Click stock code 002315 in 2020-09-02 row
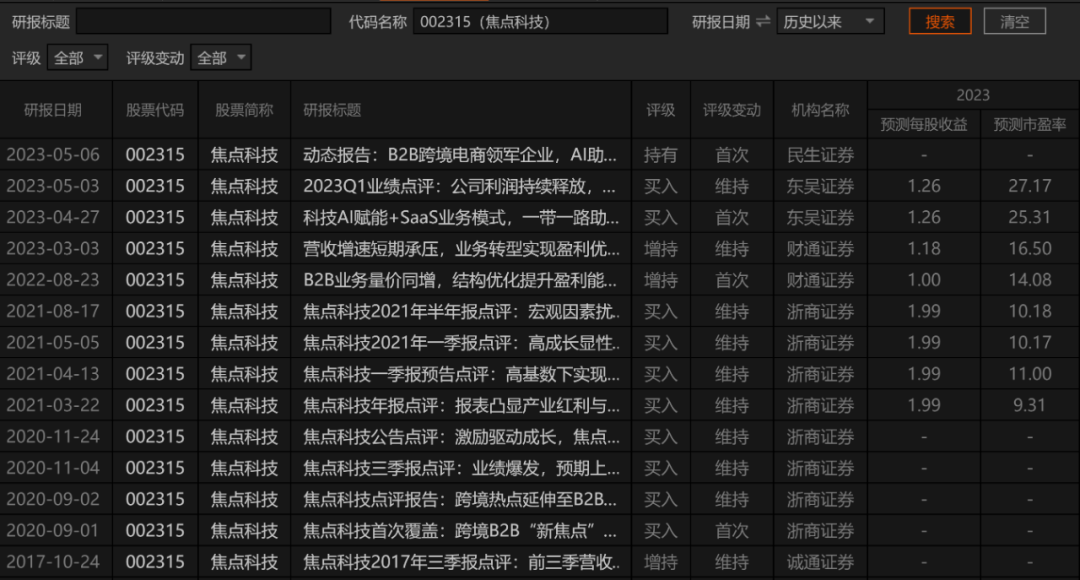 (x=155, y=499)
